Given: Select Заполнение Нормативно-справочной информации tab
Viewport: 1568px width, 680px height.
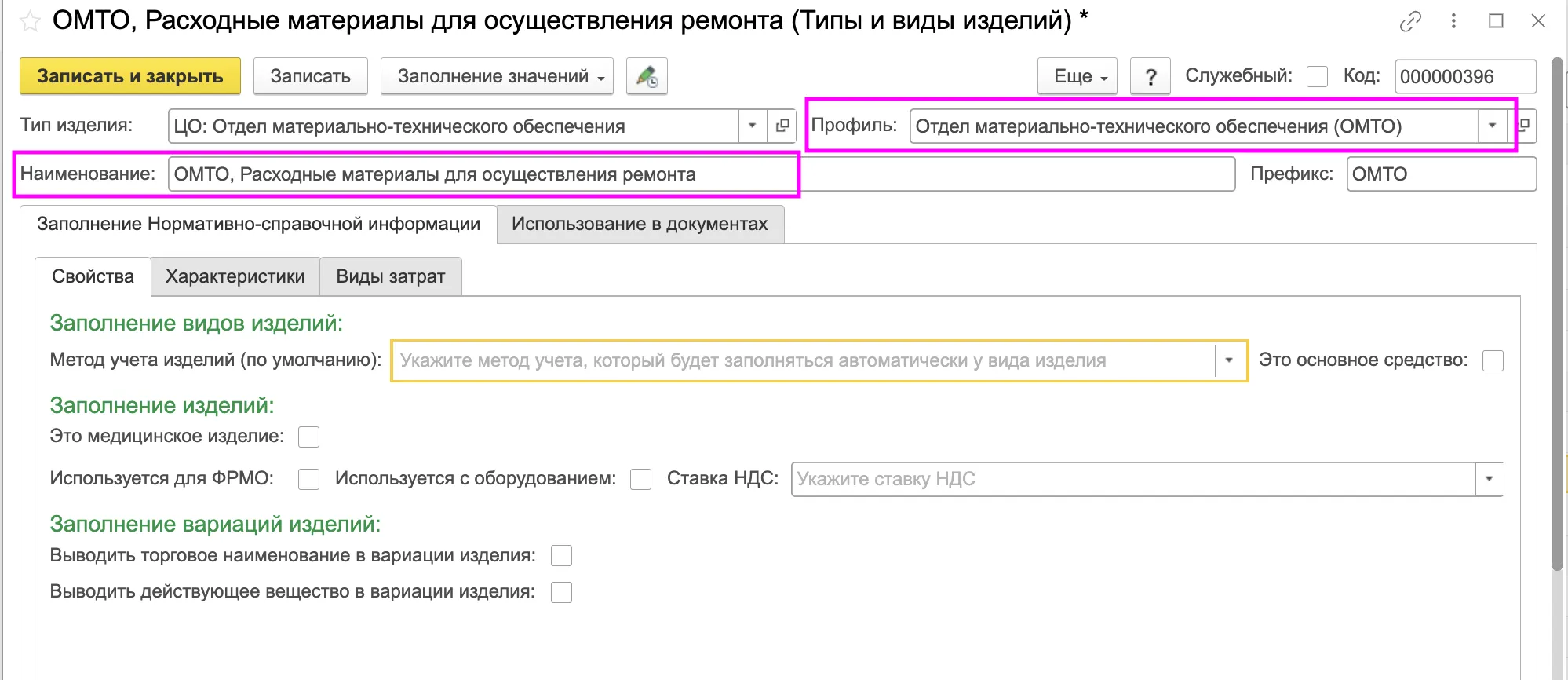Looking at the screenshot, I should pos(258,224).
